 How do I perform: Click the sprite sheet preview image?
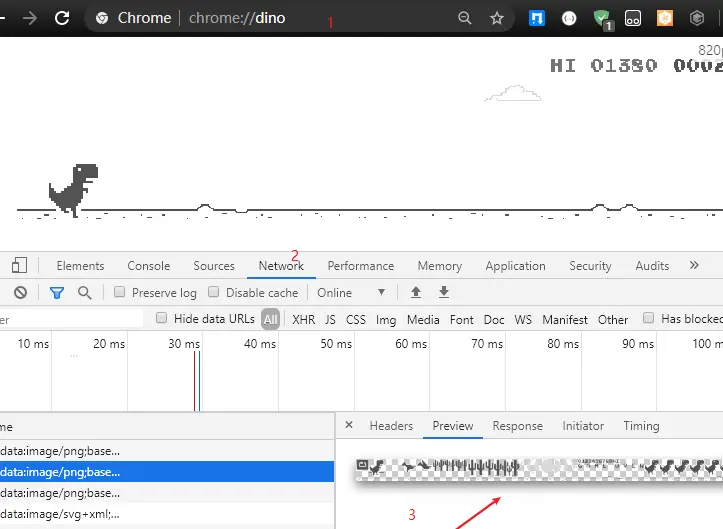click(x=539, y=469)
